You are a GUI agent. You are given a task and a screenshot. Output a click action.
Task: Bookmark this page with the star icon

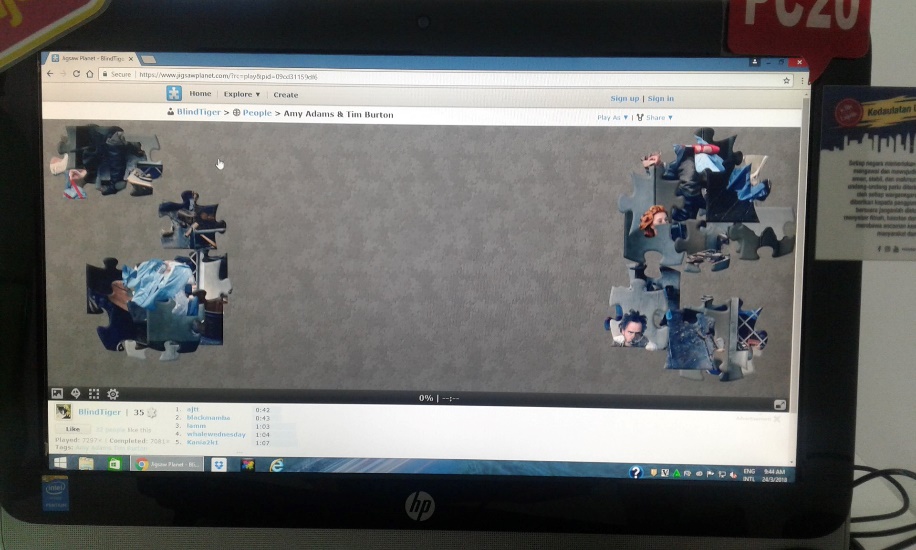787,79
